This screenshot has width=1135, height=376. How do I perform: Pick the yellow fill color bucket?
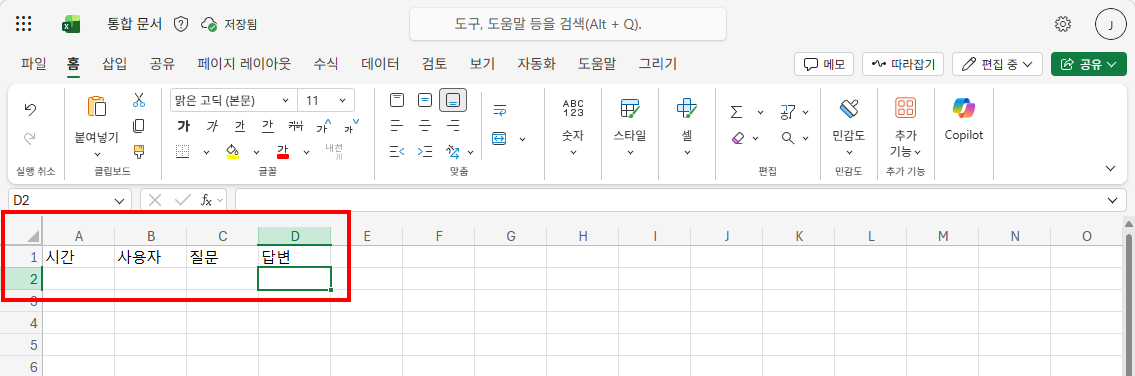(x=233, y=151)
